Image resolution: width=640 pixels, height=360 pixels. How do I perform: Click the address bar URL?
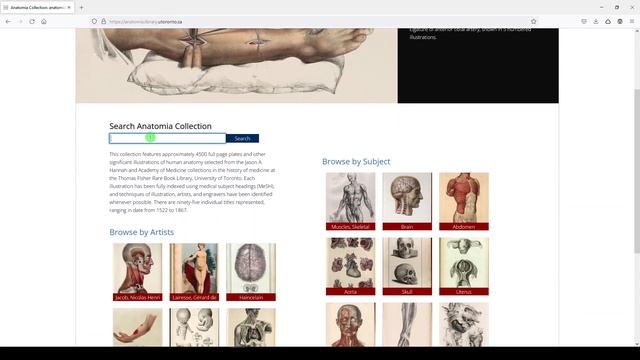[146, 22]
